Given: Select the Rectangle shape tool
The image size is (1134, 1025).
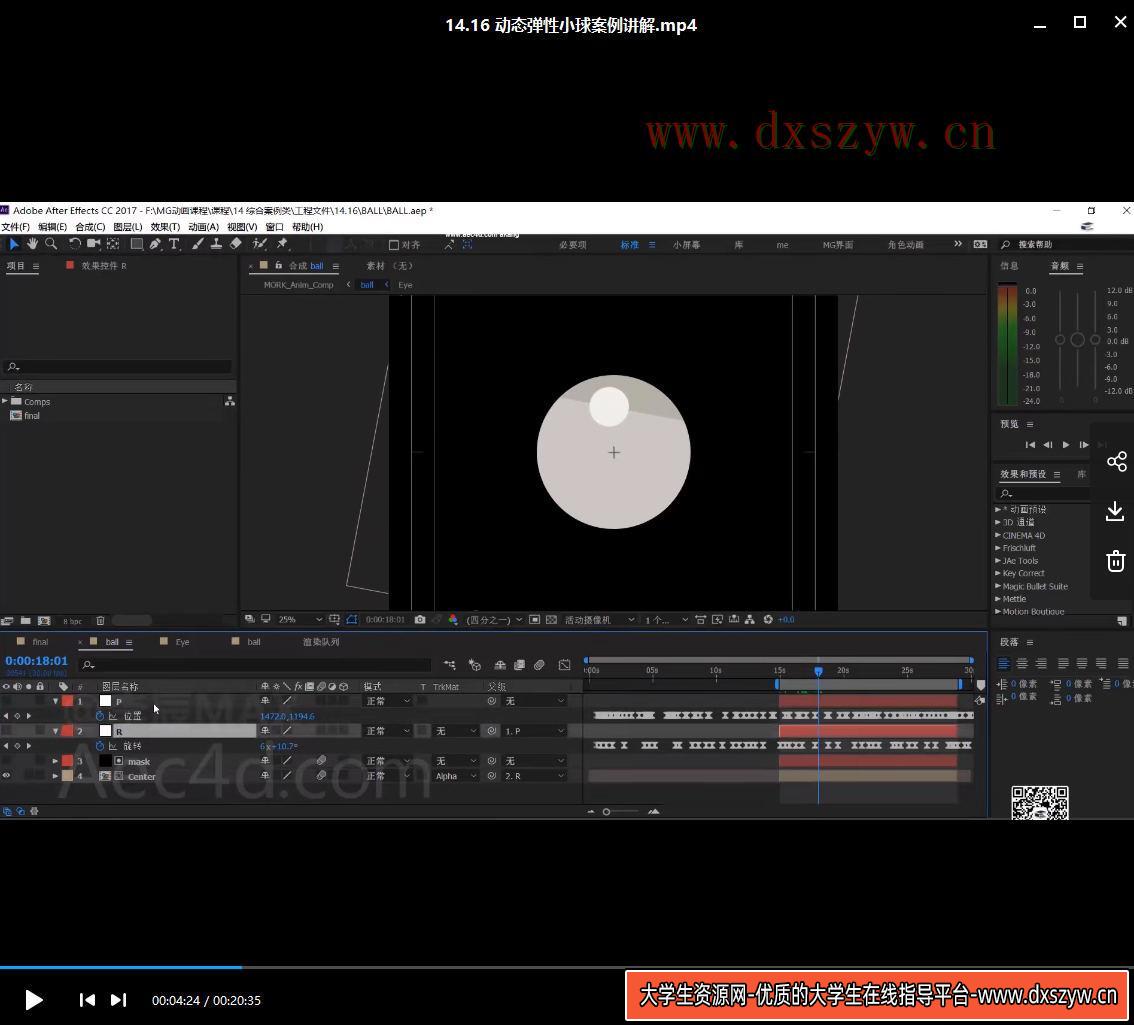Looking at the screenshot, I should coord(136,244).
